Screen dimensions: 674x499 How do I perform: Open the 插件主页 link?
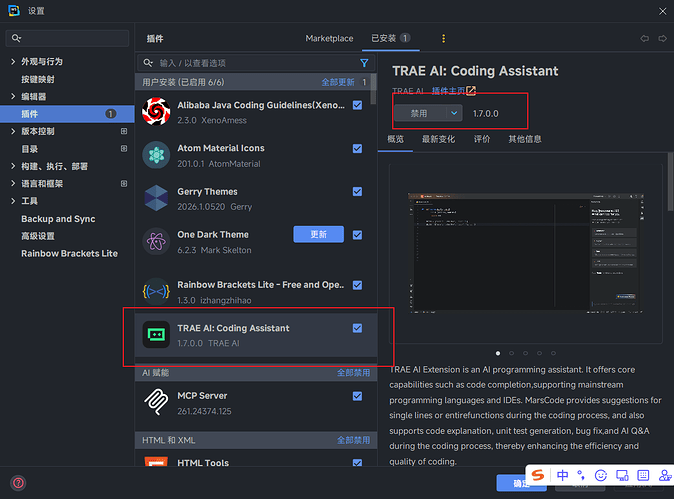click(448, 91)
